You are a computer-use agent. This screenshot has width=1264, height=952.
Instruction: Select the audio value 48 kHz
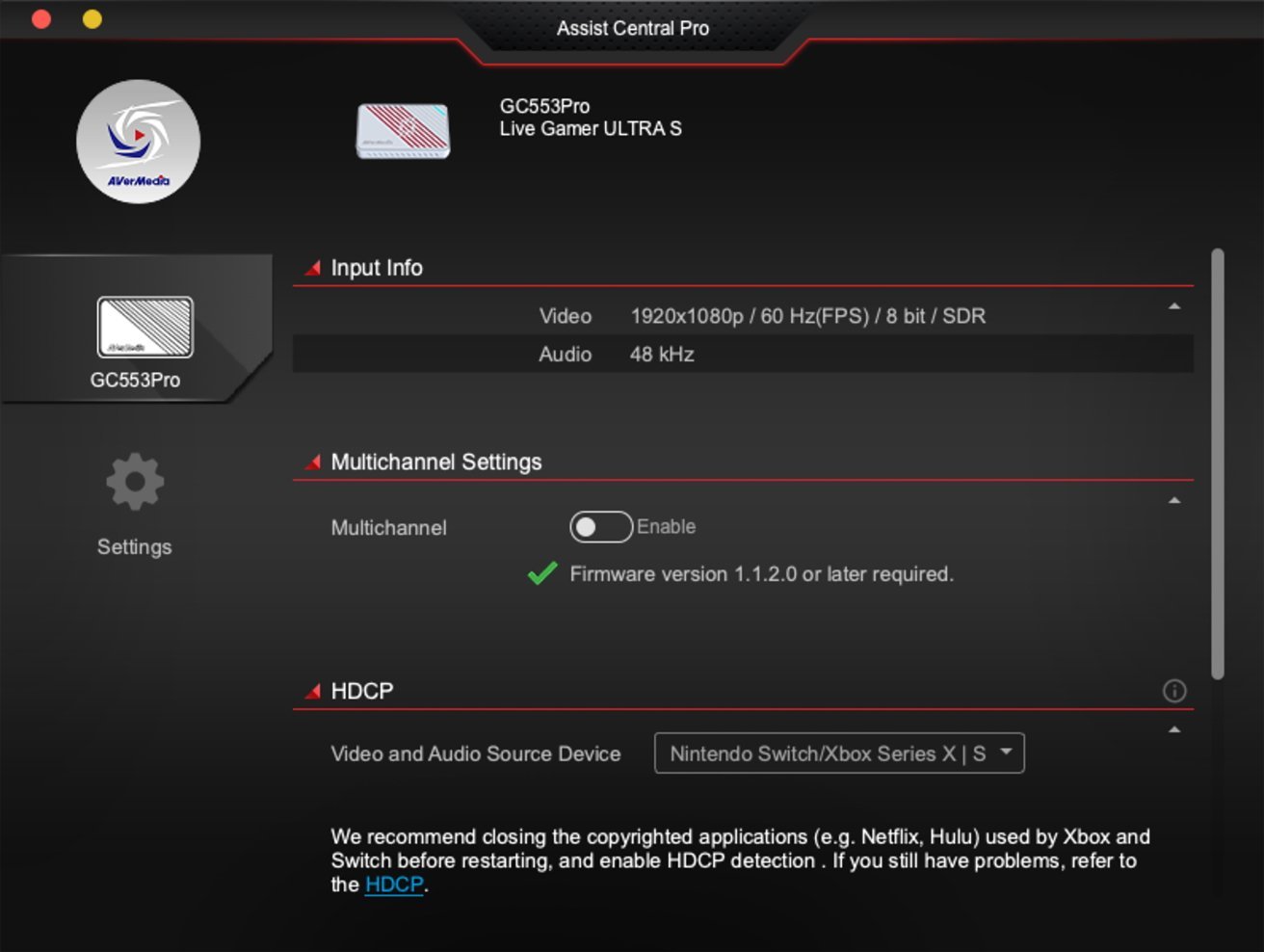pos(662,355)
